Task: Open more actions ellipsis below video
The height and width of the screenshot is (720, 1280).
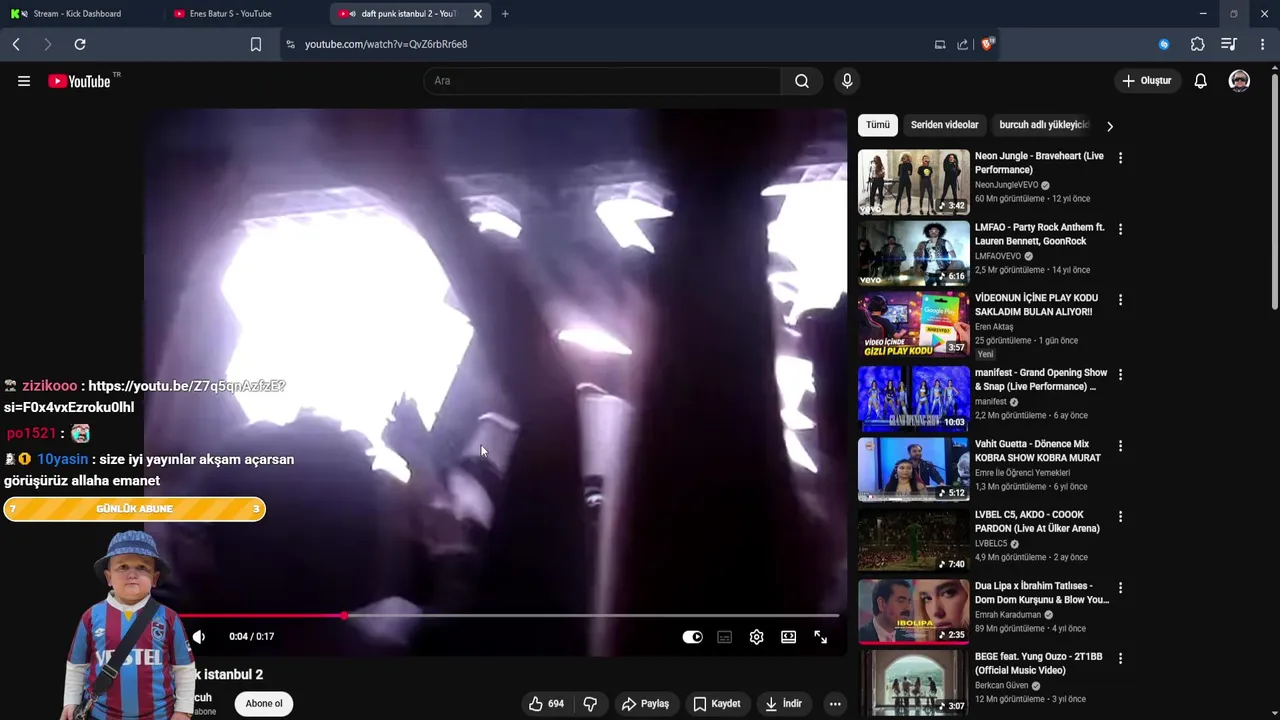Action: click(835, 704)
